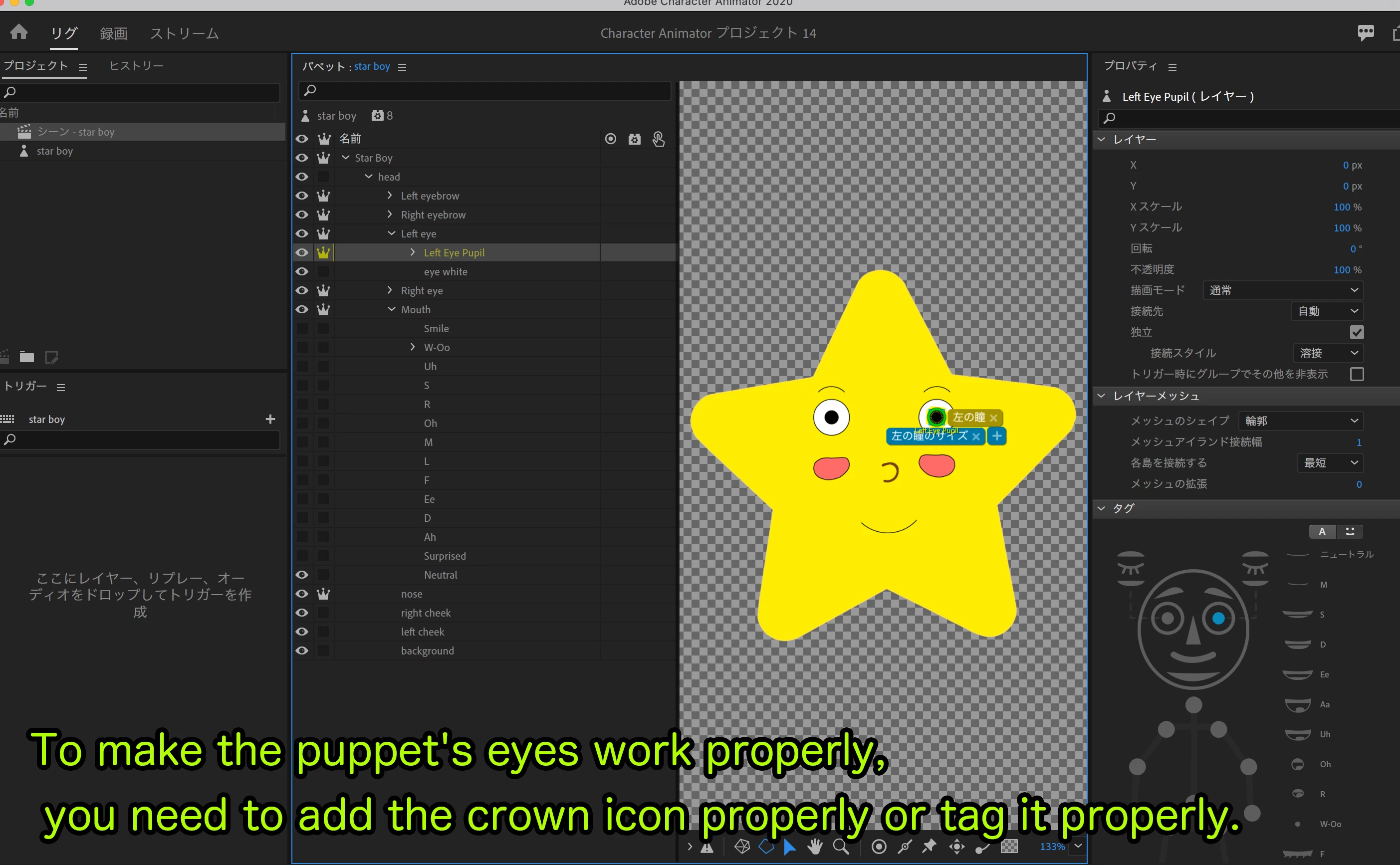1400x865 pixels.
Task: Toggle independence crown for eye white layer
Action: point(323,272)
